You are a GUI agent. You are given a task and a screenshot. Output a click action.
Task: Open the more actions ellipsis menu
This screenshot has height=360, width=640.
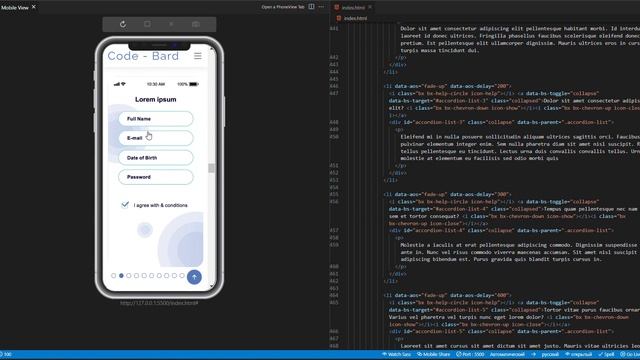[321, 7]
